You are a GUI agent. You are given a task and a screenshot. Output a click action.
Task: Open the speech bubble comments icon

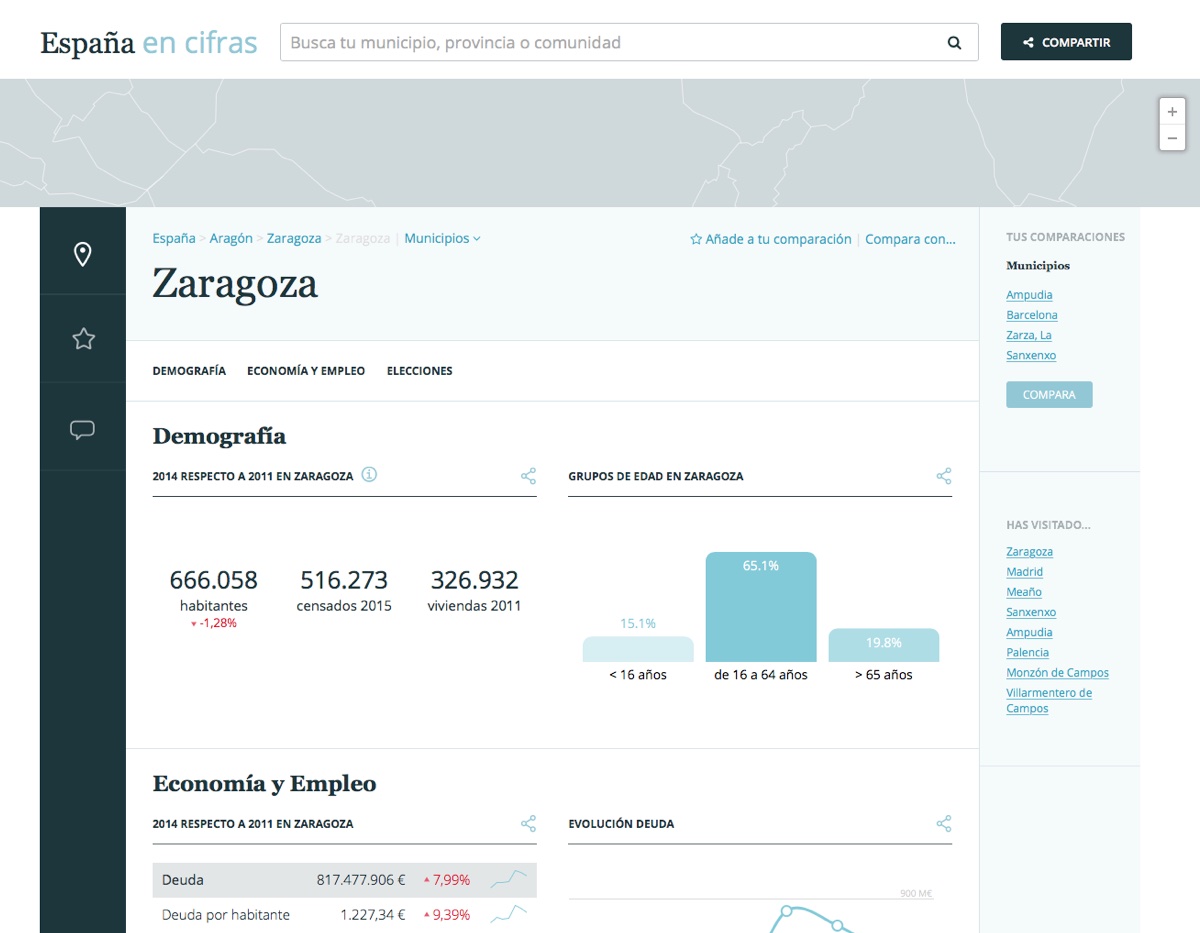pos(83,430)
